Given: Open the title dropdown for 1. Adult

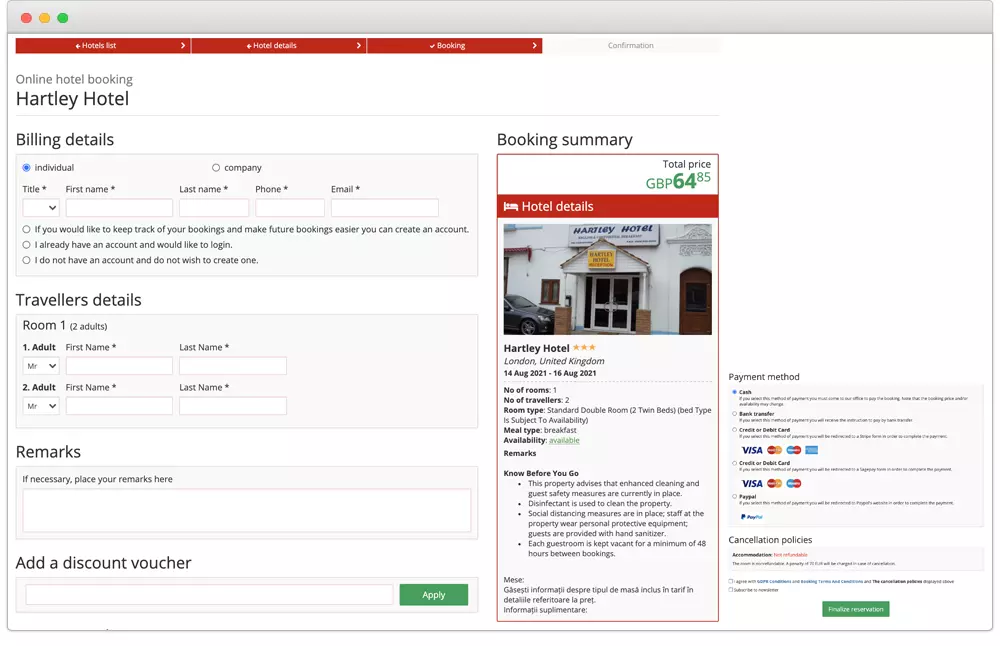Looking at the screenshot, I should (41, 366).
